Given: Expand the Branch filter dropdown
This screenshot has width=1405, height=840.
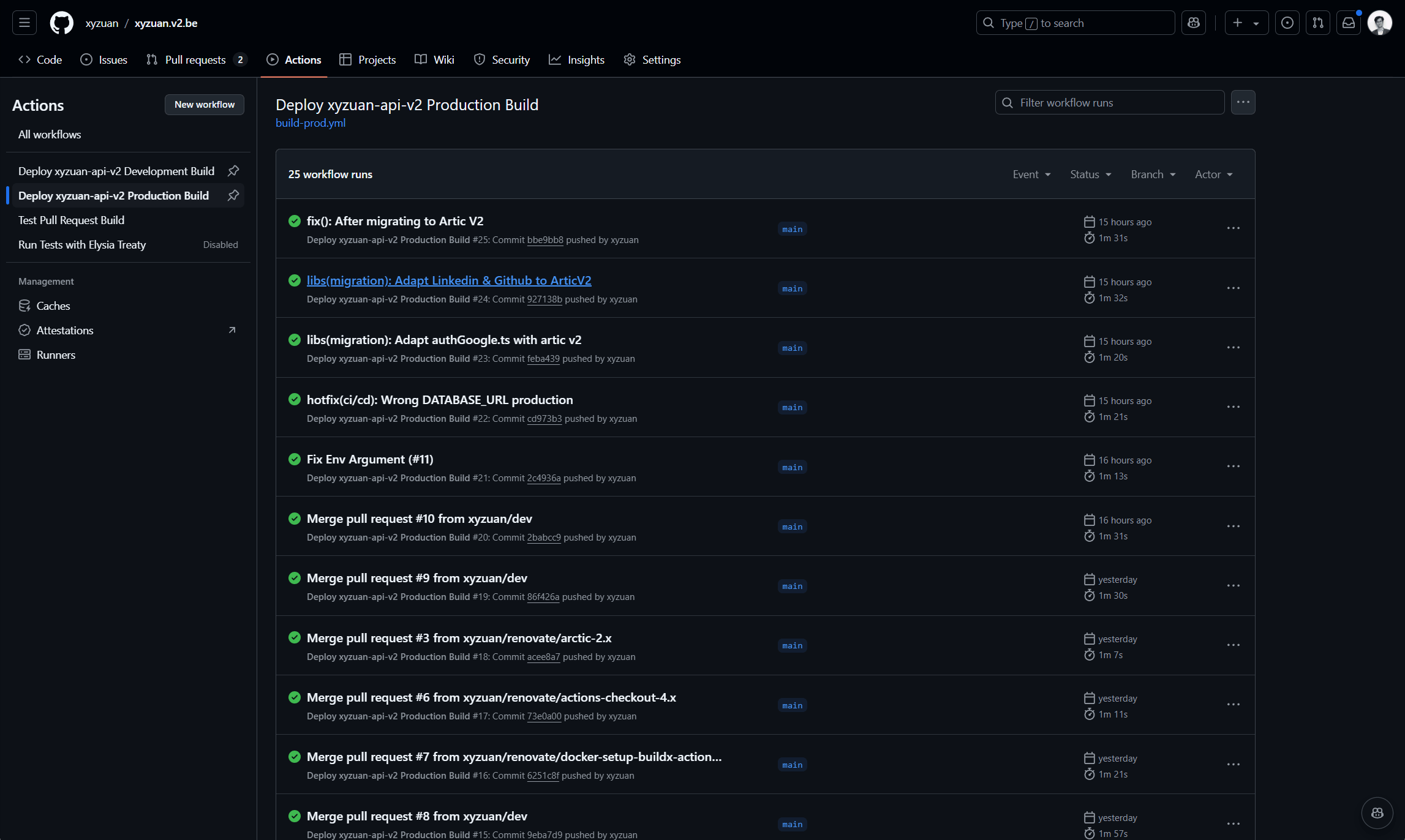Looking at the screenshot, I should click(1153, 174).
